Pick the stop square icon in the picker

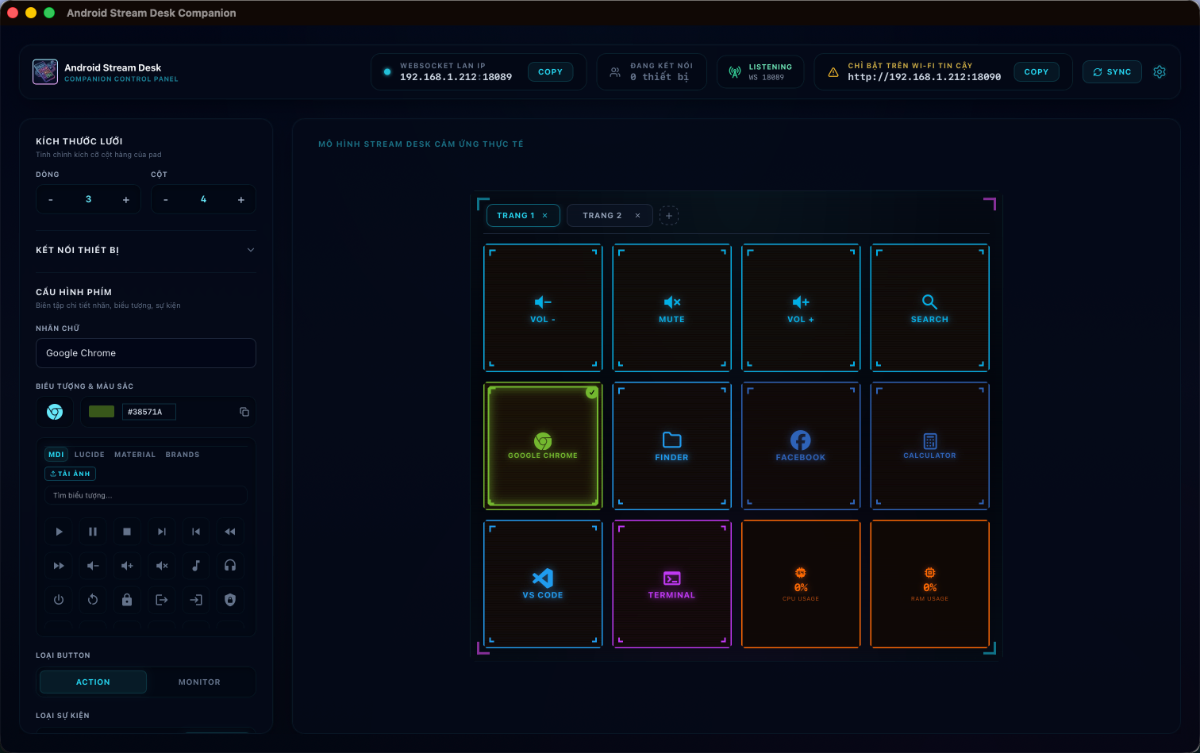pyautogui.click(x=127, y=532)
